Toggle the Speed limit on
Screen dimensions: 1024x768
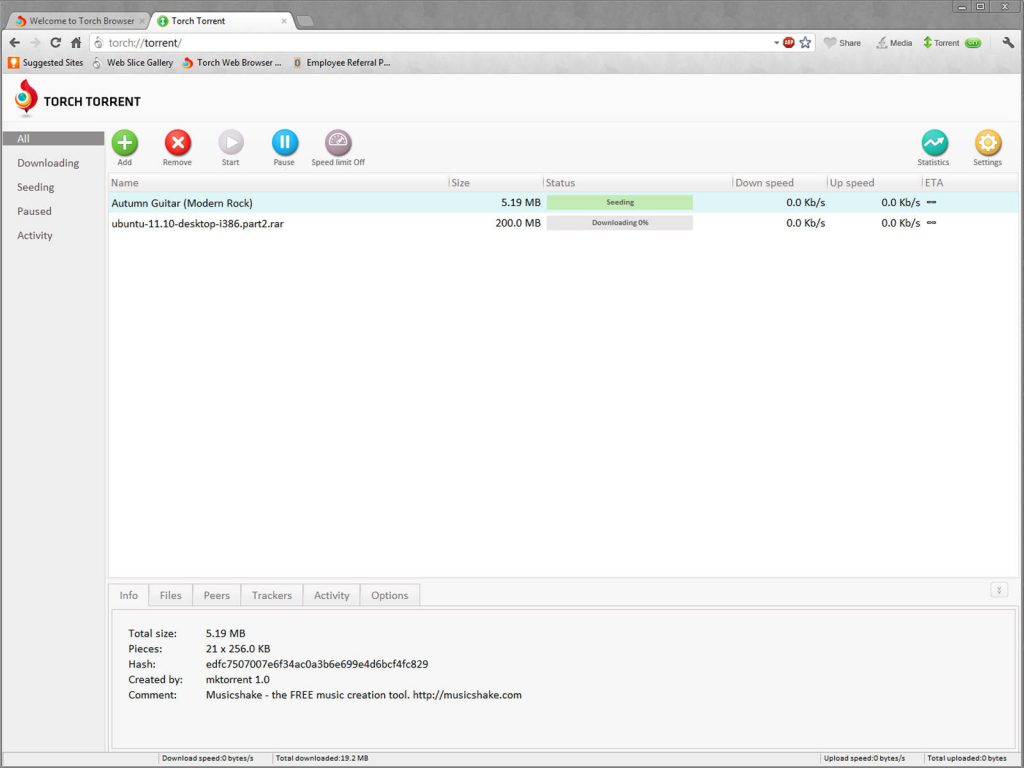[x=337, y=143]
